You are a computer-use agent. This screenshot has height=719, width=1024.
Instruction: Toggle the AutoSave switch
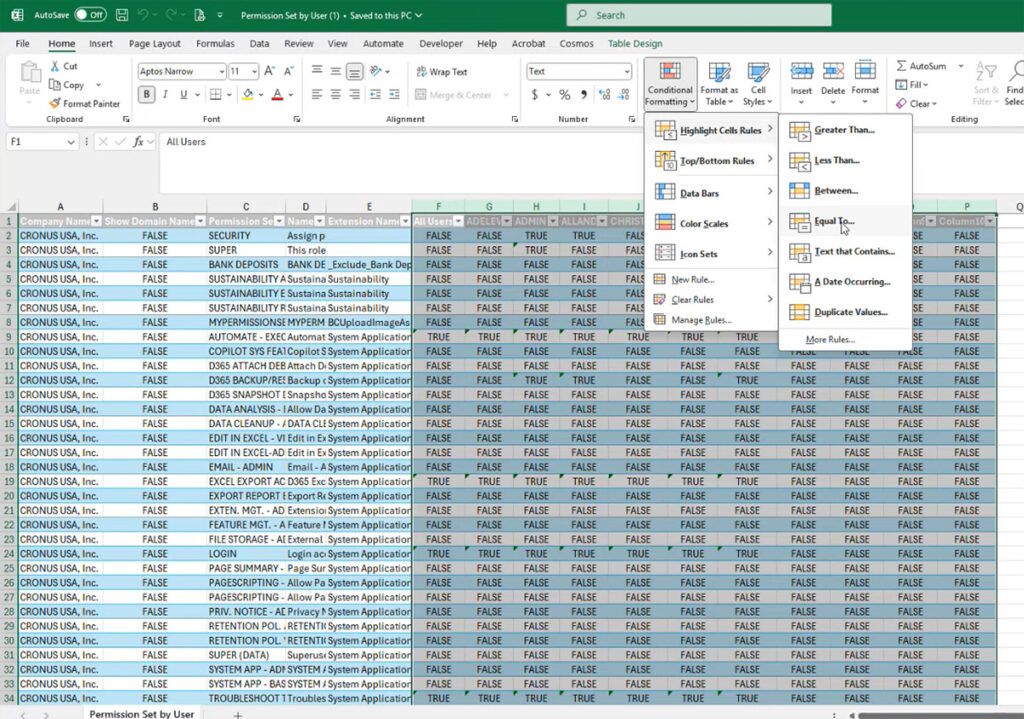tap(90, 15)
